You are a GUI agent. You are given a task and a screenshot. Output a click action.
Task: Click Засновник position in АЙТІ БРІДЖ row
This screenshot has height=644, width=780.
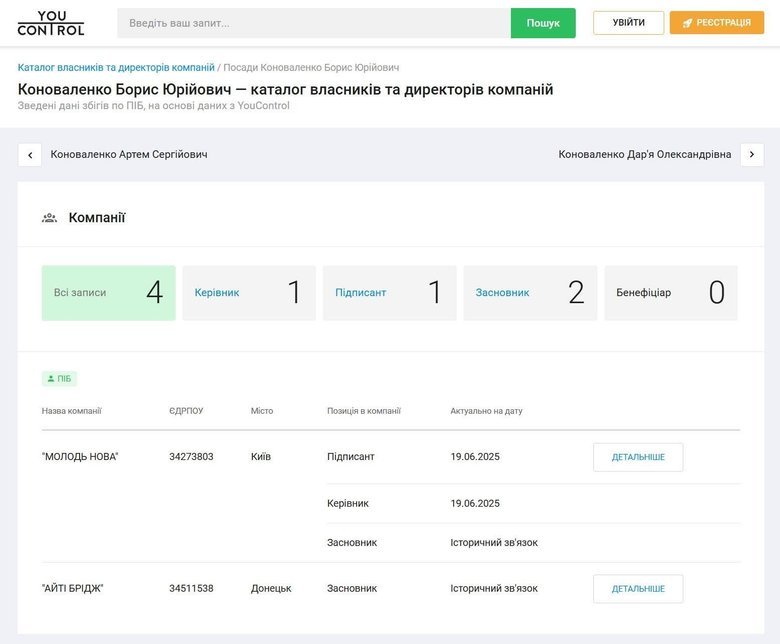352,588
